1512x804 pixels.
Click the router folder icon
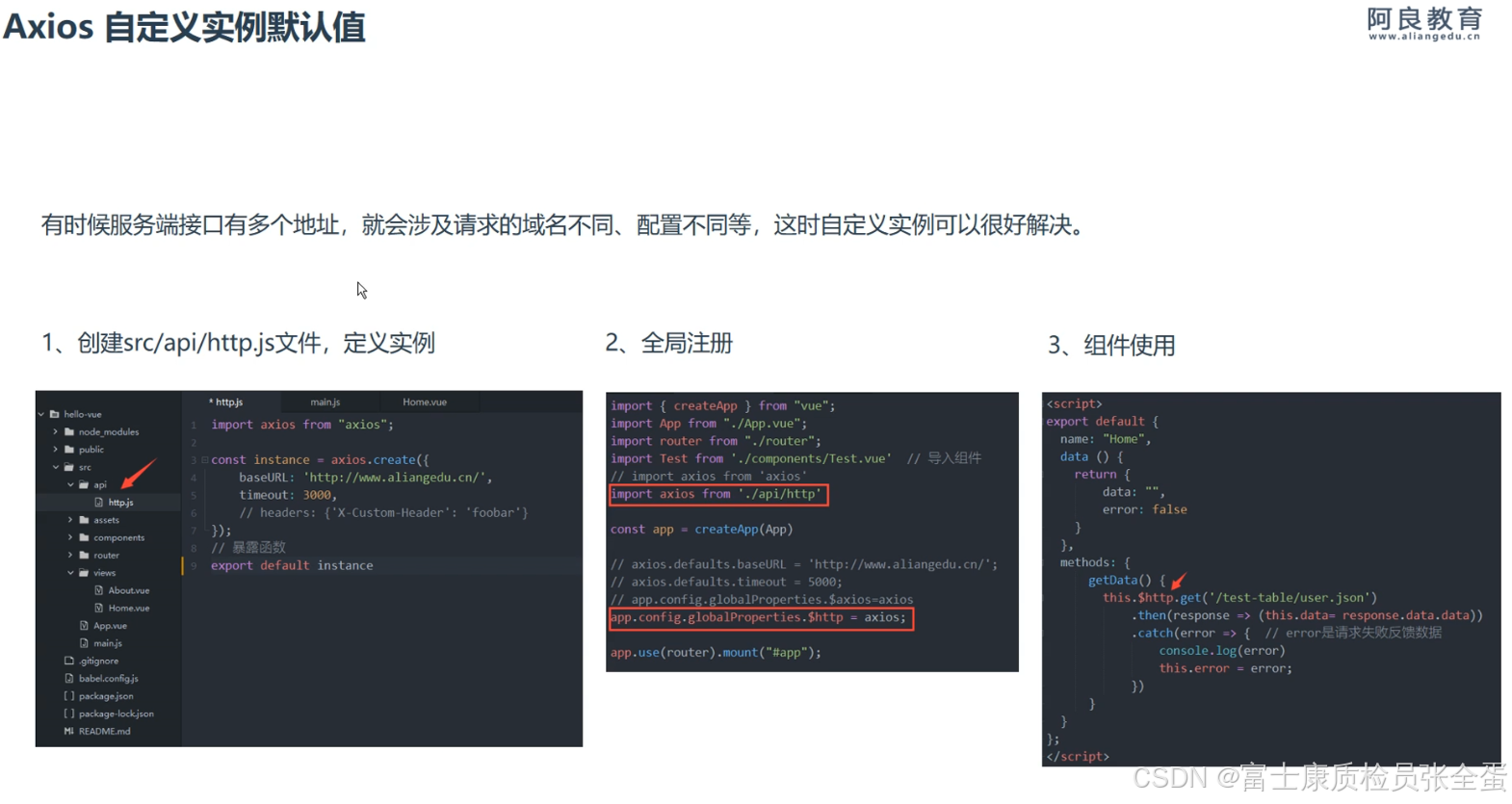(x=84, y=556)
